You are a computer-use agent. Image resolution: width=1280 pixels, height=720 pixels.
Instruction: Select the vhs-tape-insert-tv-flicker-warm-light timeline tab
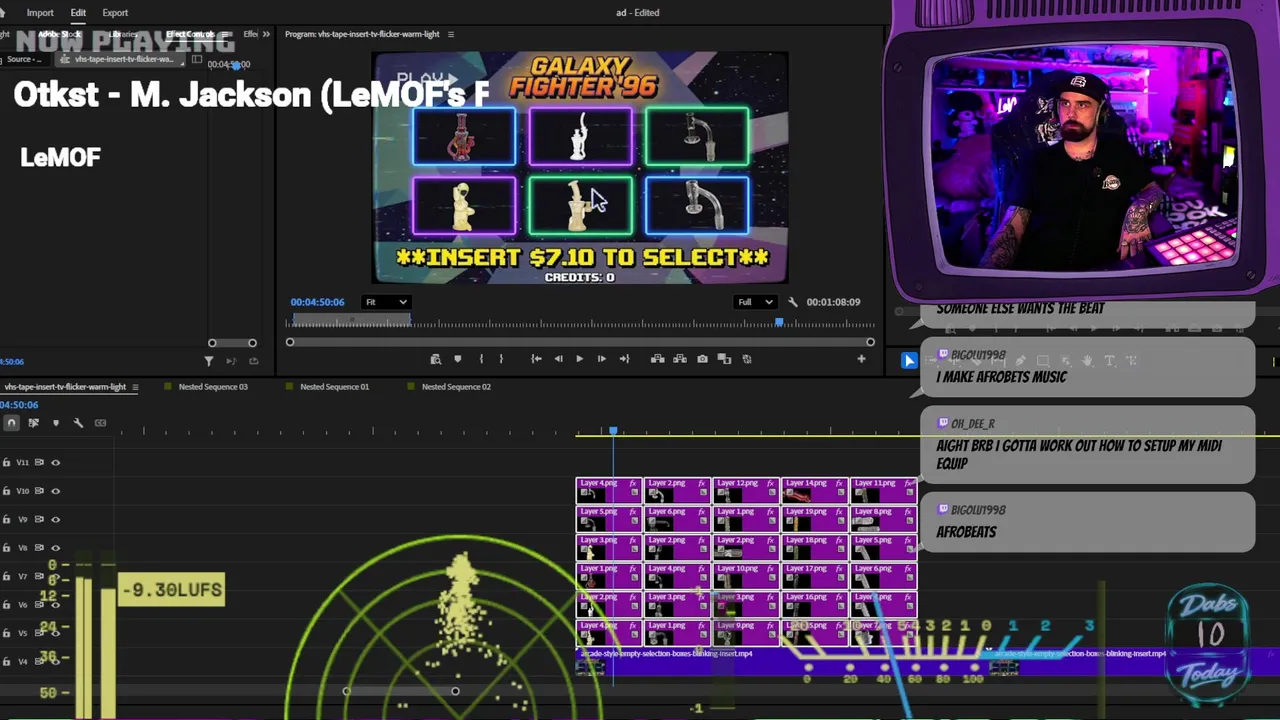pos(65,387)
